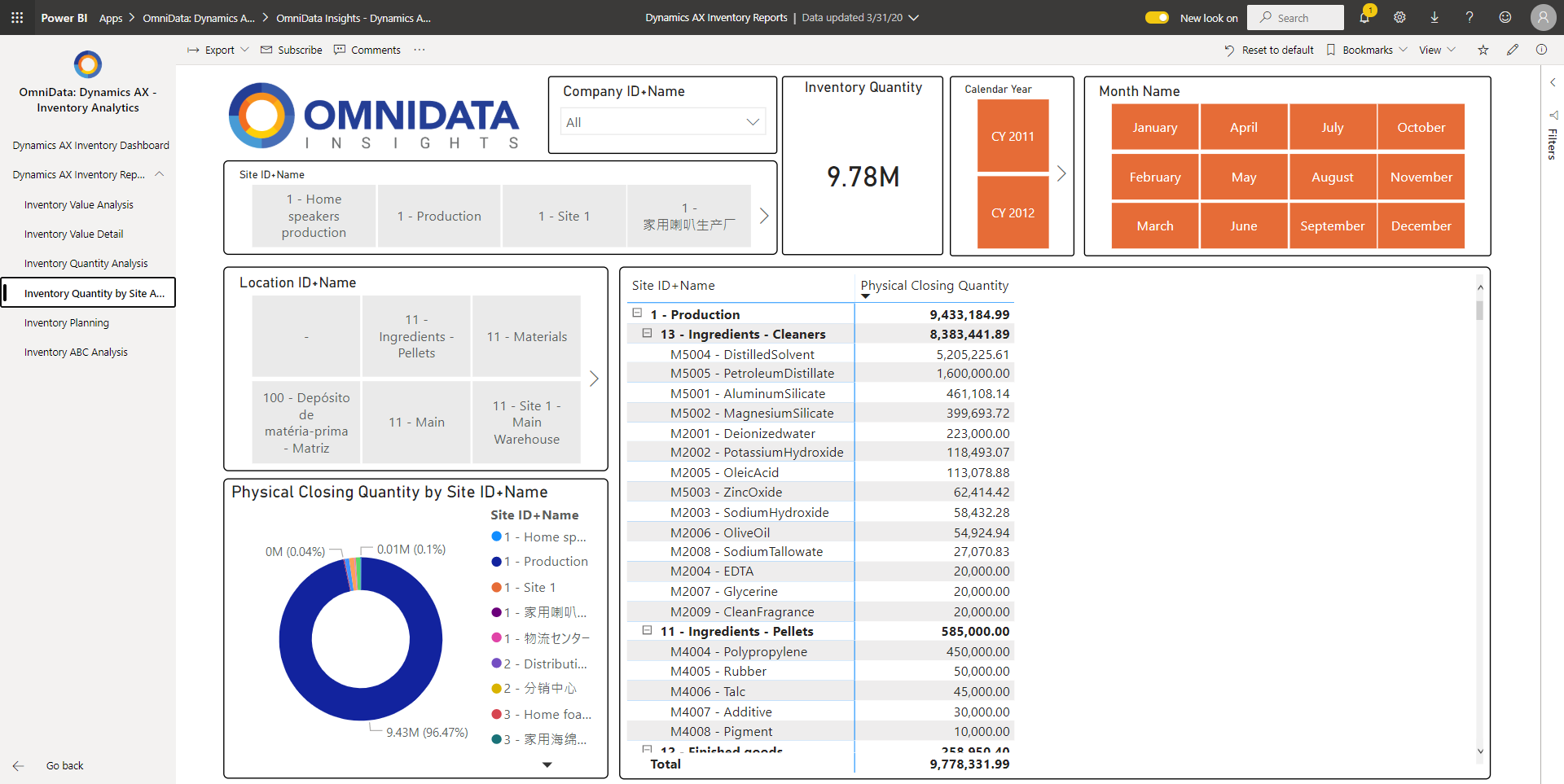Open the Export dropdown menu

pyautogui.click(x=217, y=50)
